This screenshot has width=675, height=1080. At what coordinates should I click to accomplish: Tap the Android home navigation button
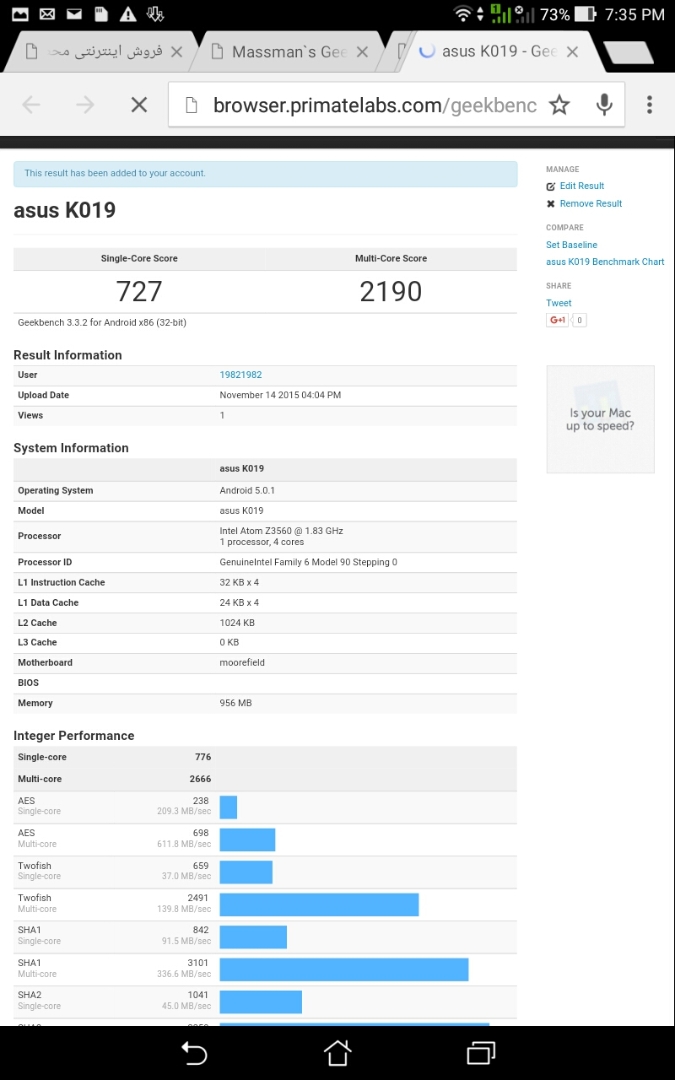tap(338, 1052)
